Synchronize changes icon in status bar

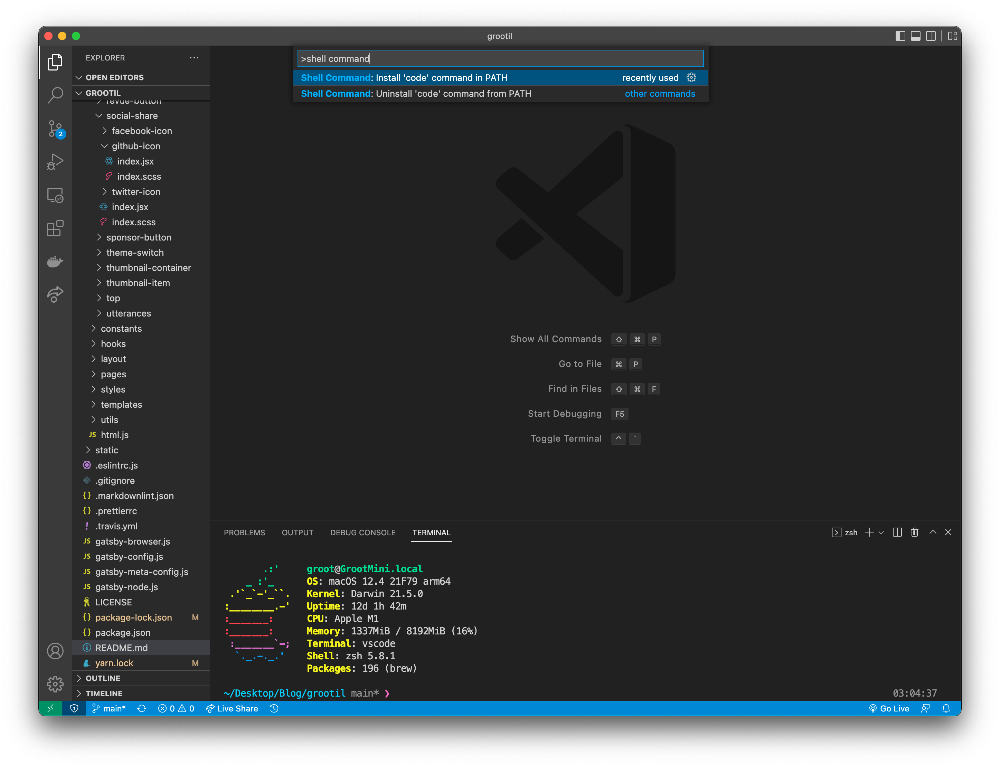click(x=142, y=708)
